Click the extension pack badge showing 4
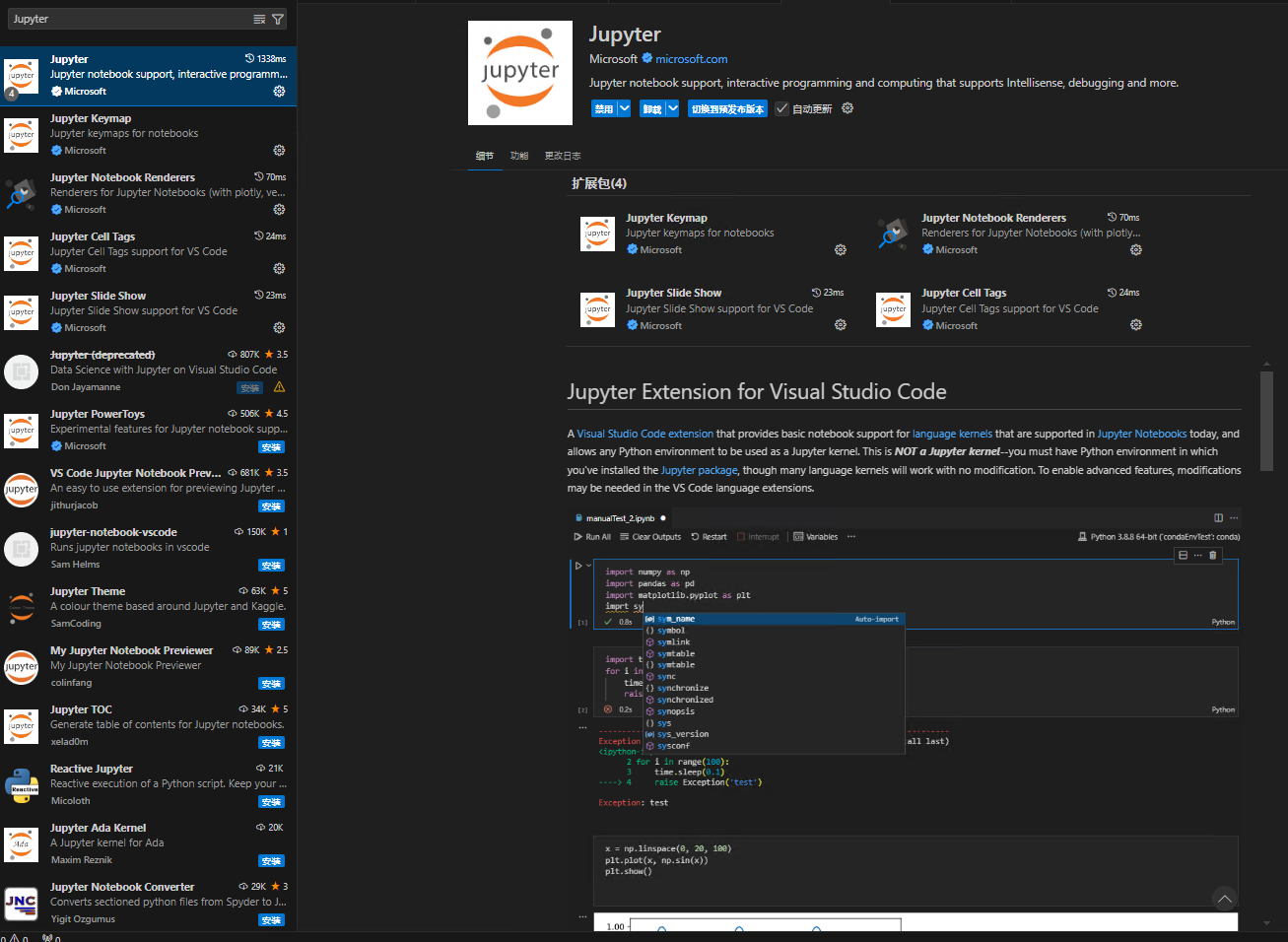This screenshot has height=942, width=1288. click(x=11, y=94)
